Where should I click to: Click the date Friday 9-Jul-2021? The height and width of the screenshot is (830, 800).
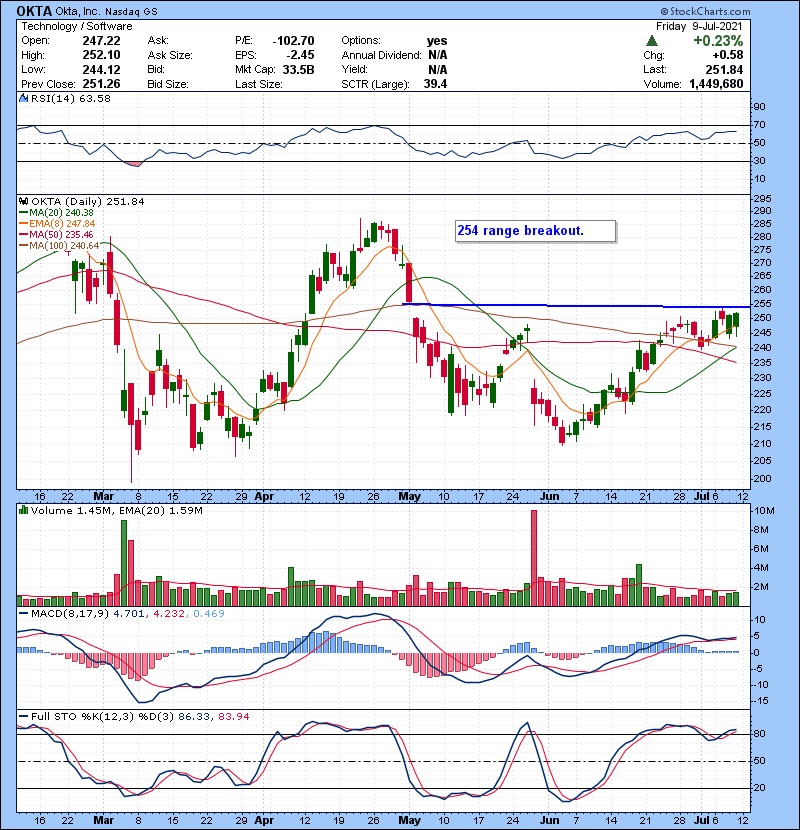pyautogui.click(x=699, y=26)
